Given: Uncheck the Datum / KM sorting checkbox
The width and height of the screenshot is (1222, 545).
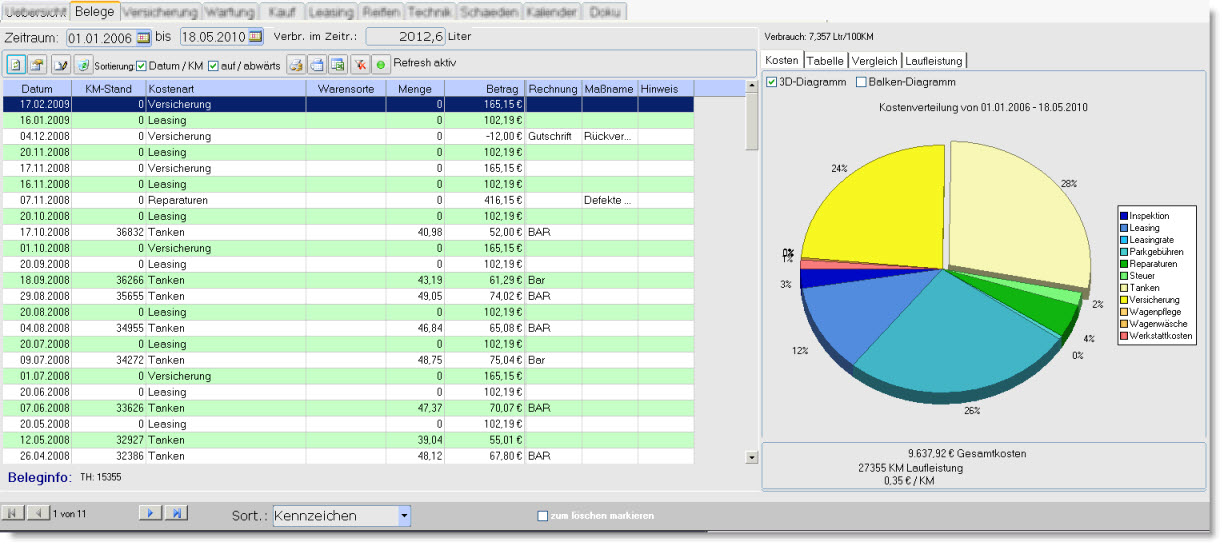Looking at the screenshot, I should (x=141, y=66).
